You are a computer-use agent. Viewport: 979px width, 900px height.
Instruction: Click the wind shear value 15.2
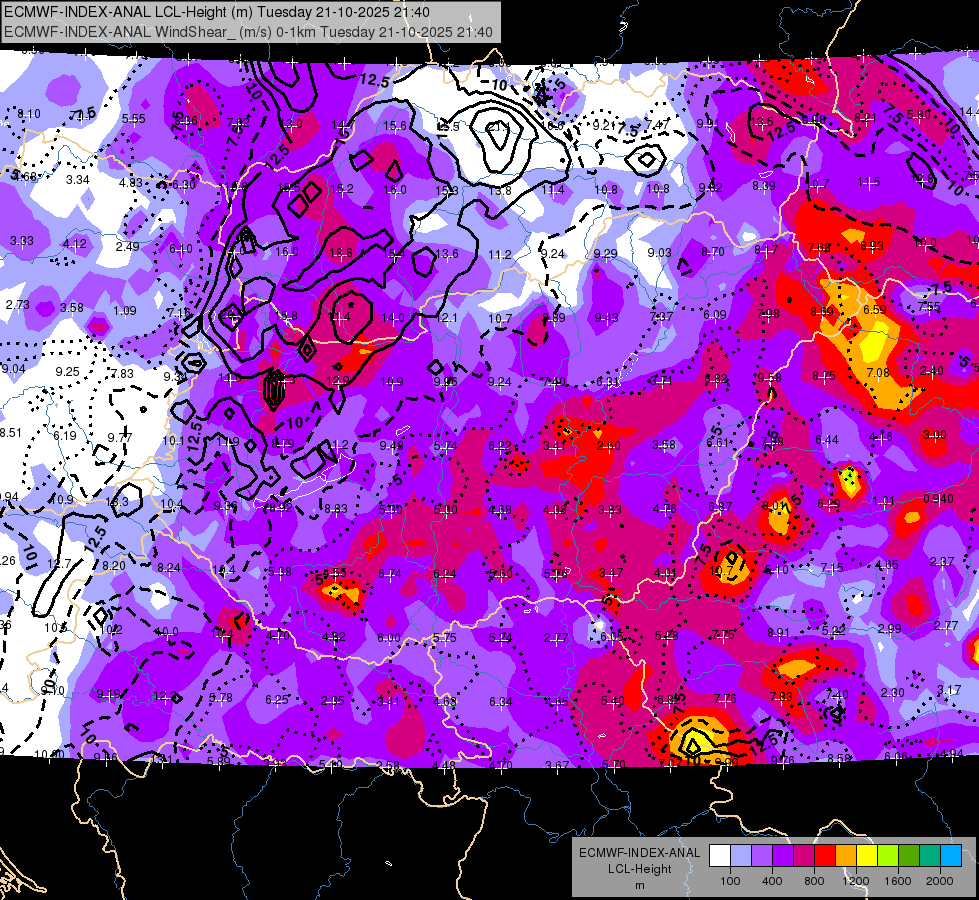(x=342, y=189)
